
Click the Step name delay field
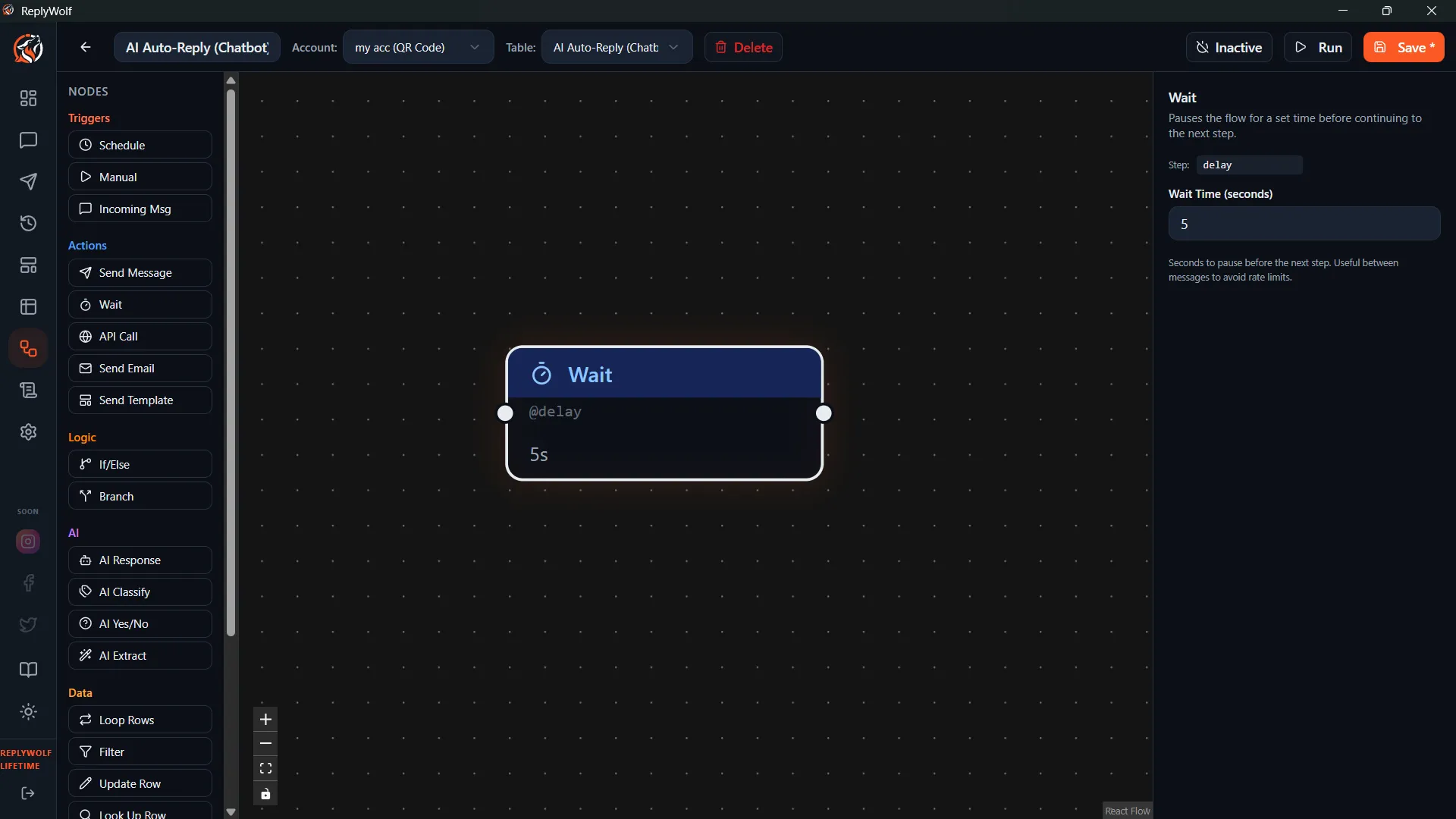point(1249,165)
